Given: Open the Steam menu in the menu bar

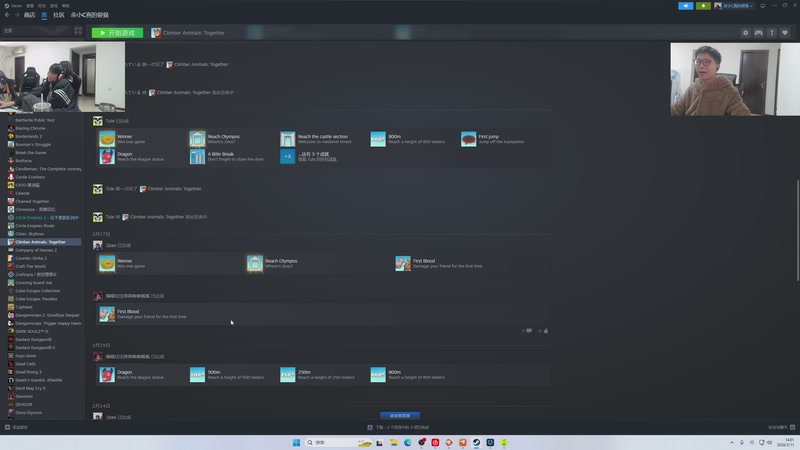Looking at the screenshot, I should (x=13, y=6).
